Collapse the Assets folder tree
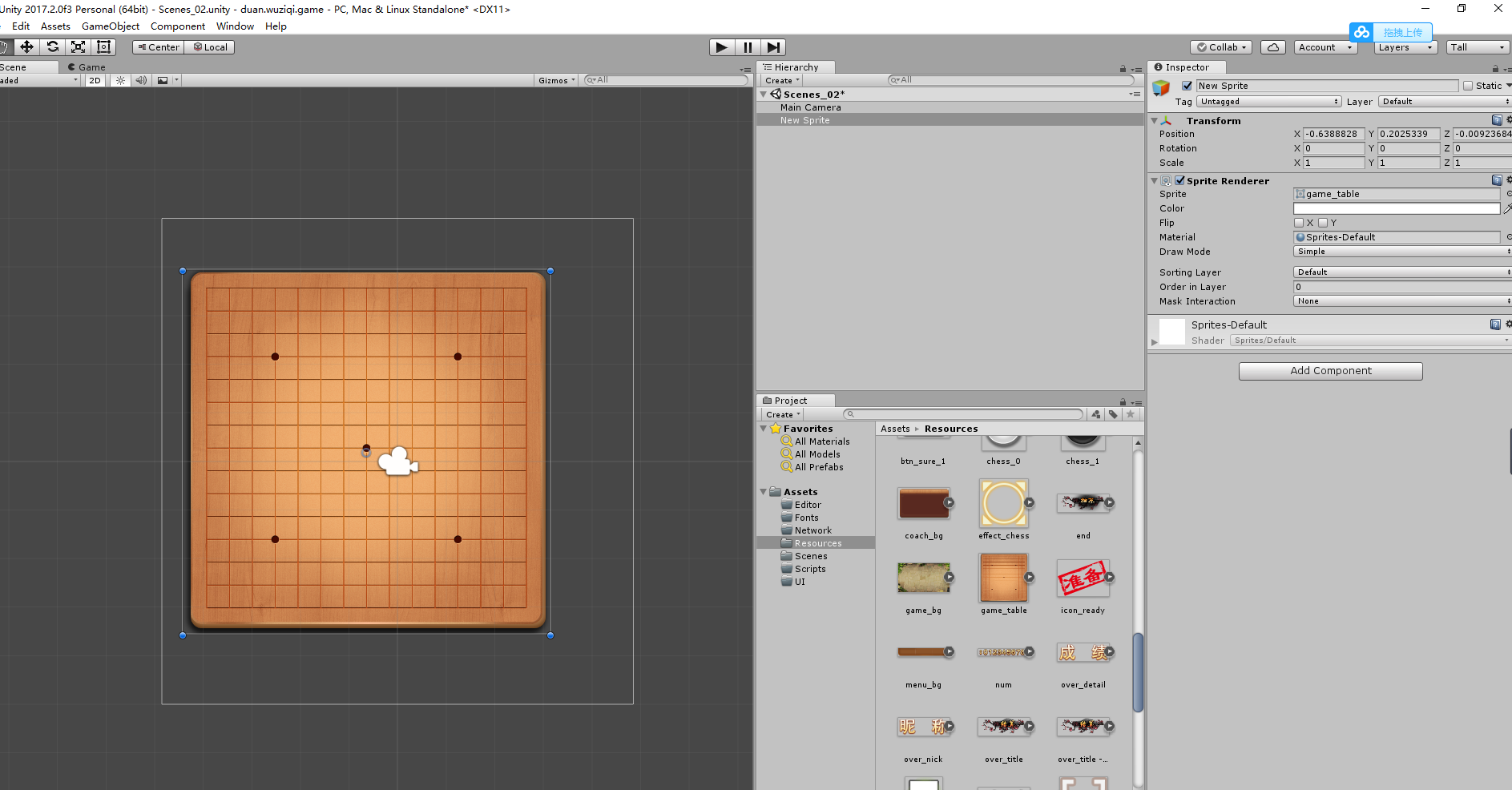This screenshot has height=790, width=1512. [x=763, y=491]
